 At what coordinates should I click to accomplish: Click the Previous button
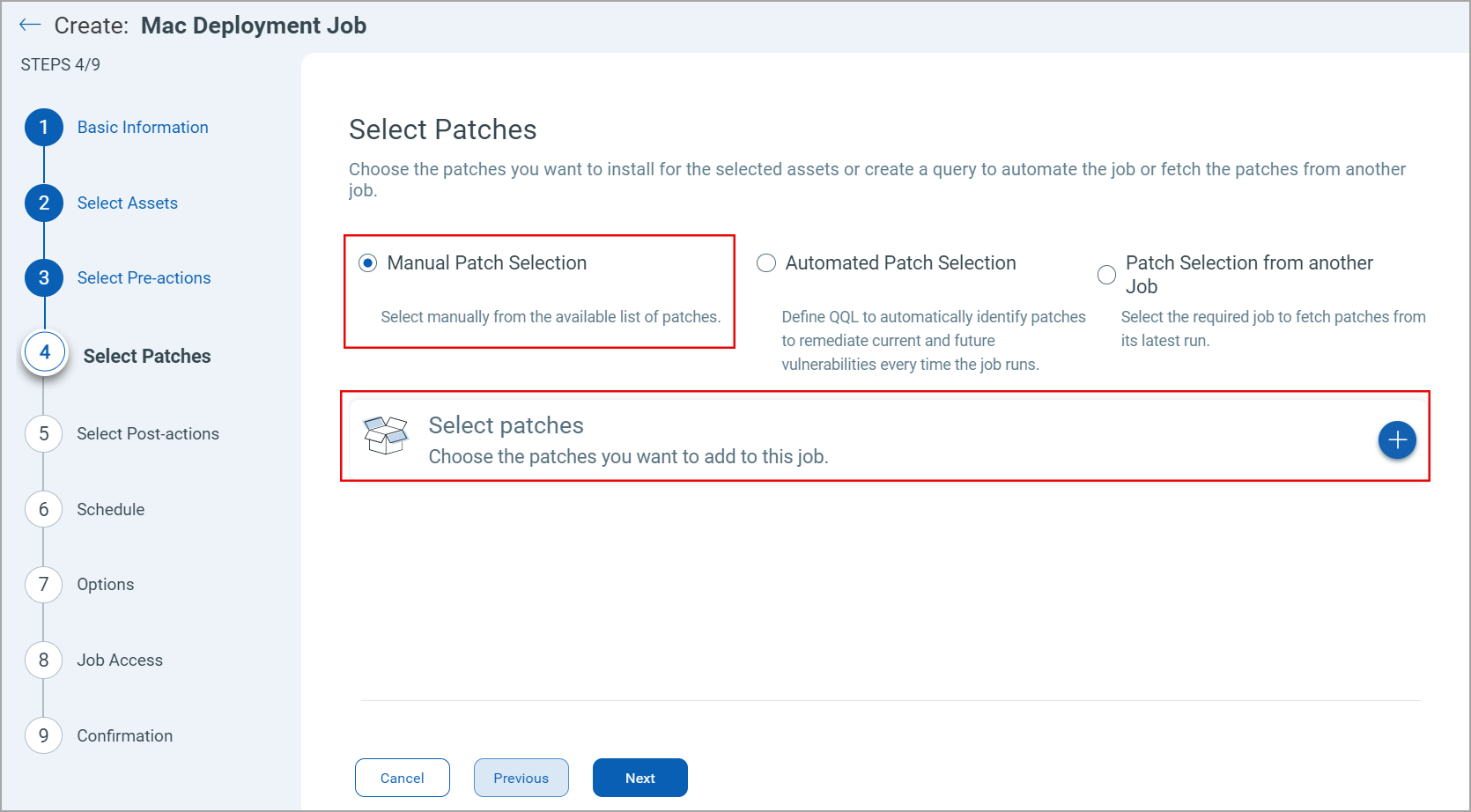point(521,778)
